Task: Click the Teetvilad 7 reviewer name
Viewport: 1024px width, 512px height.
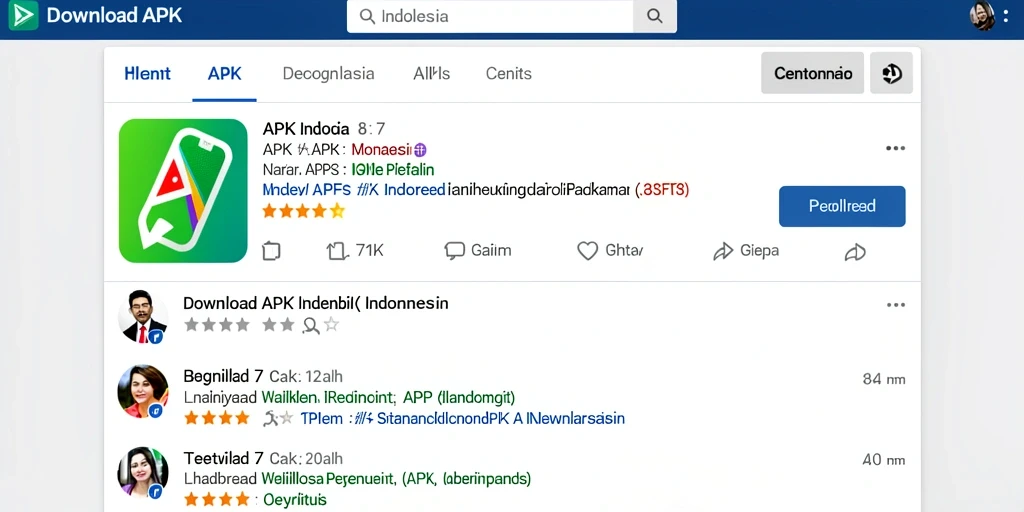Action: click(x=223, y=458)
